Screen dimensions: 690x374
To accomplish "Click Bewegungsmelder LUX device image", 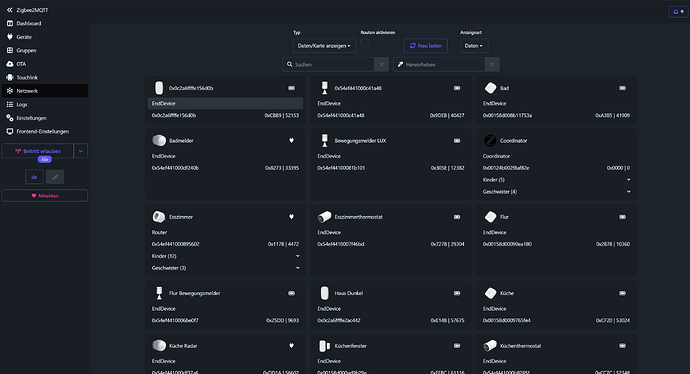I will click(x=324, y=140).
